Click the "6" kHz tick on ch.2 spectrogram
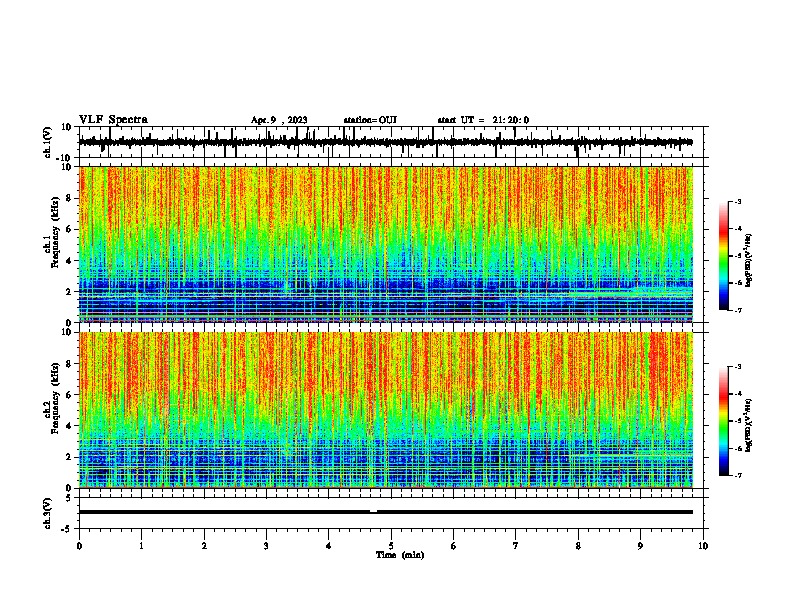 click(69, 394)
